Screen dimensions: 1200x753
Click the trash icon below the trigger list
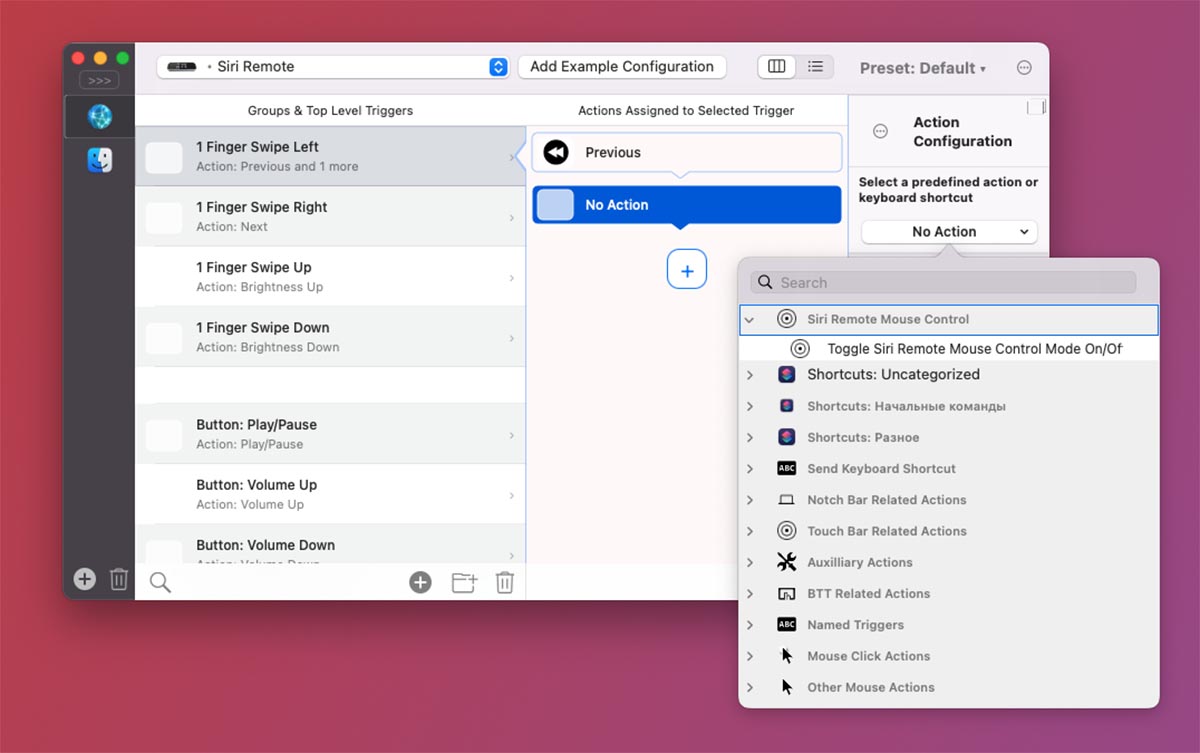click(x=505, y=582)
